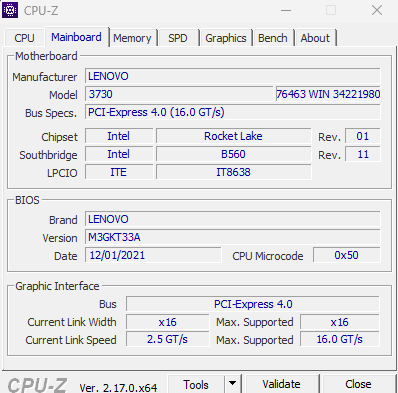The width and height of the screenshot is (398, 393).
Task: Click the 76463 WIN 34221980 field
Action: click(328, 94)
